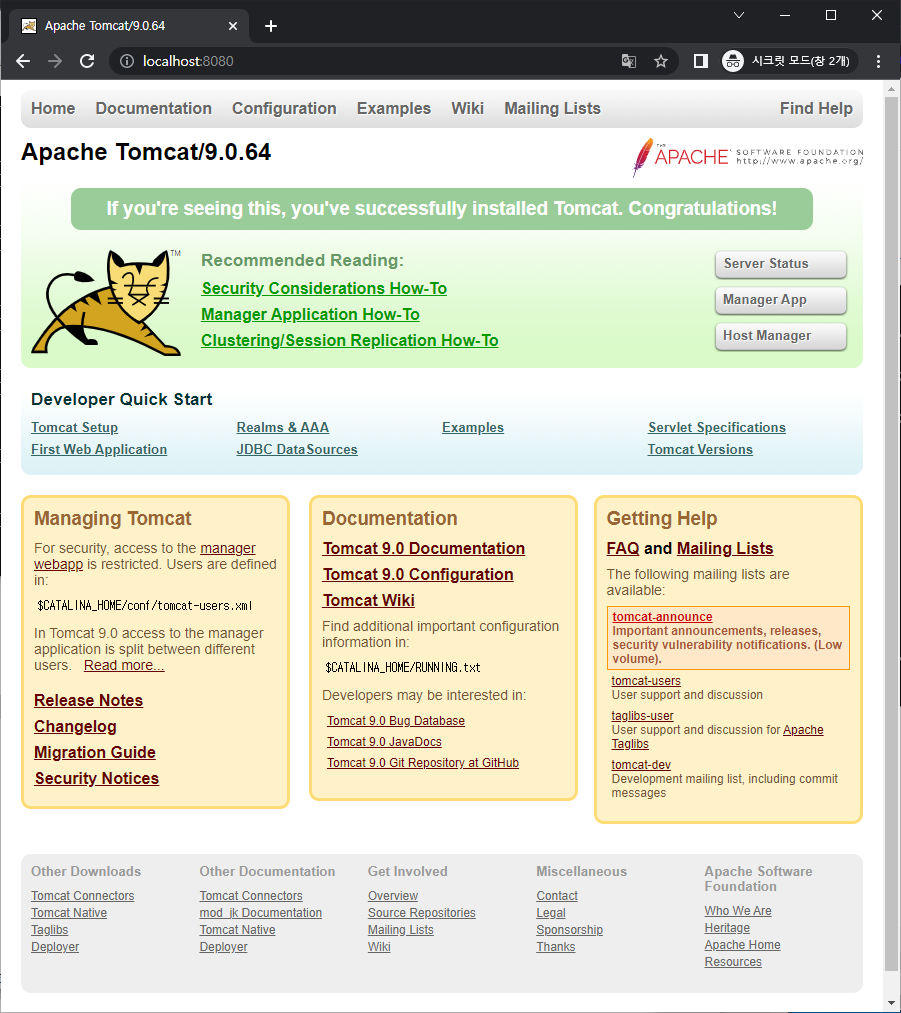Select the Apache Tomcat/9.0.64 tab
This screenshot has width=901, height=1013.
(x=129, y=26)
